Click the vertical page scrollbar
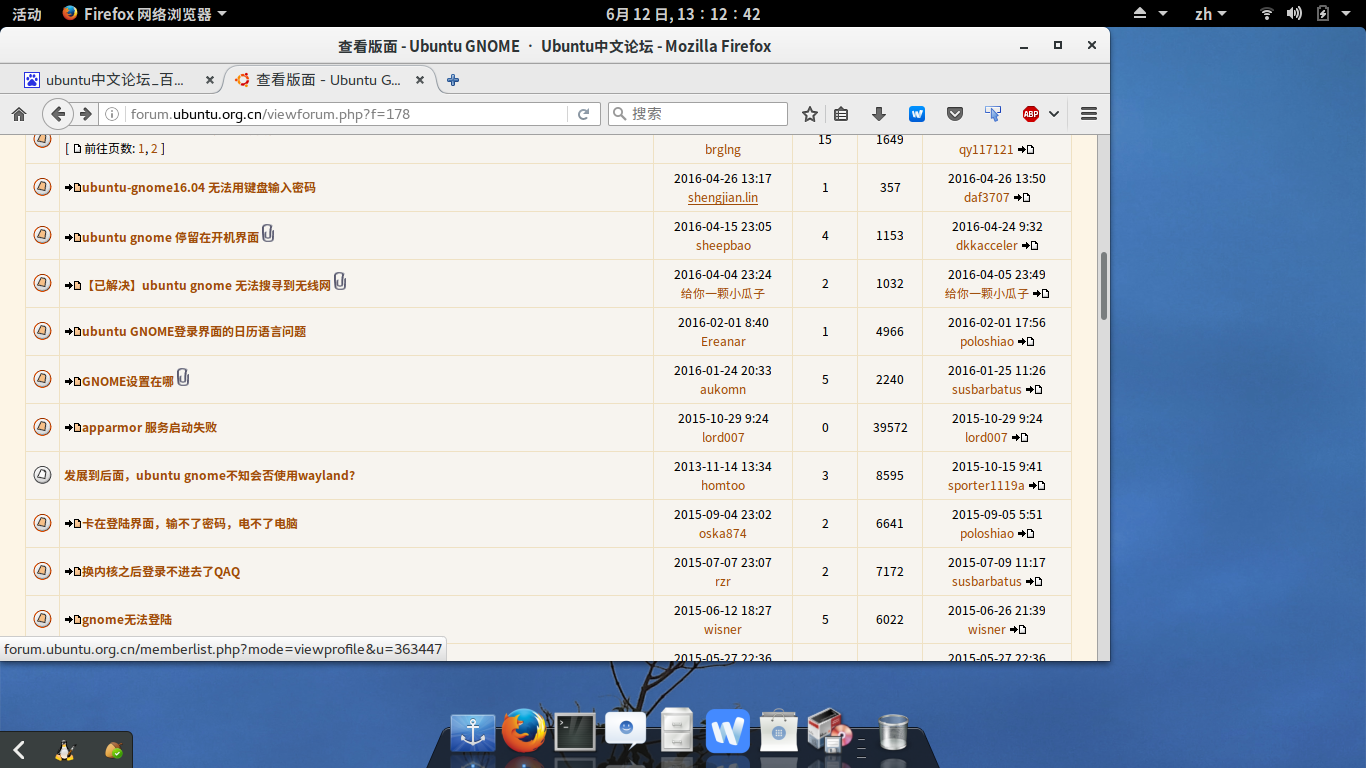1366x768 pixels. 1104,285
